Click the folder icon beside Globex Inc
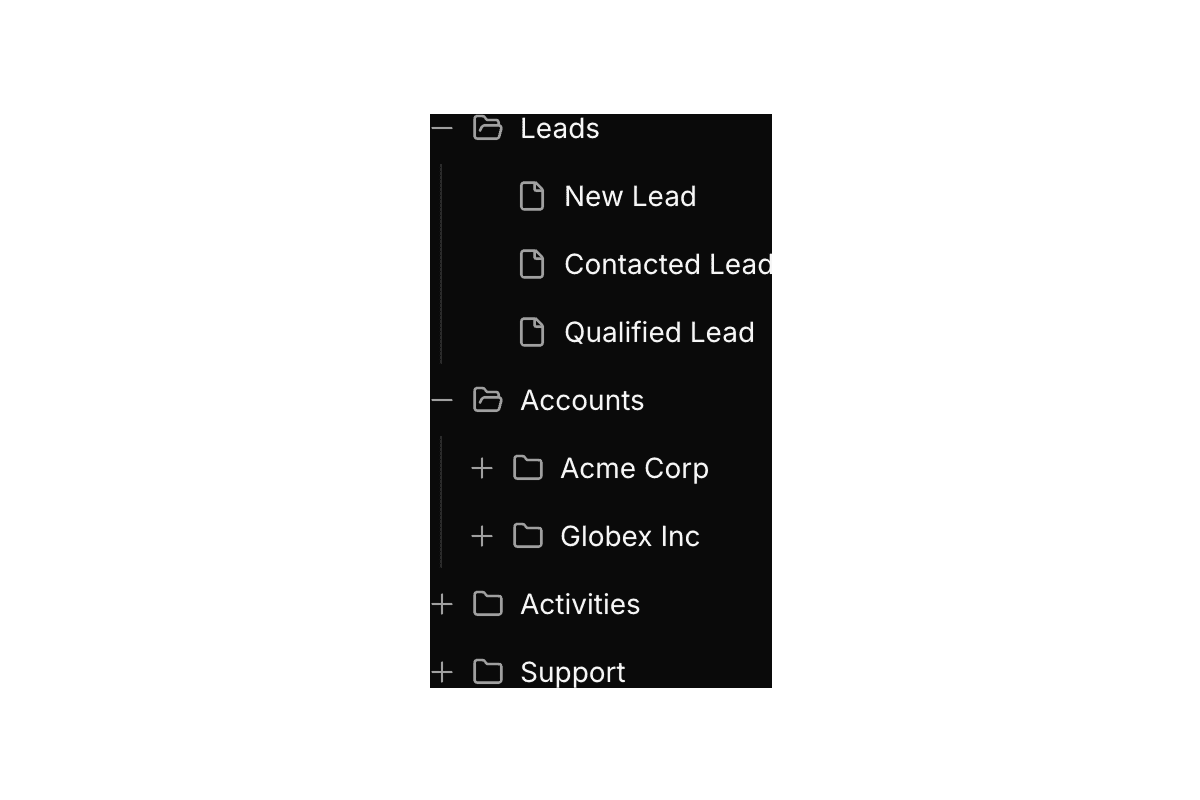The image size is (1200, 800). [x=528, y=536]
